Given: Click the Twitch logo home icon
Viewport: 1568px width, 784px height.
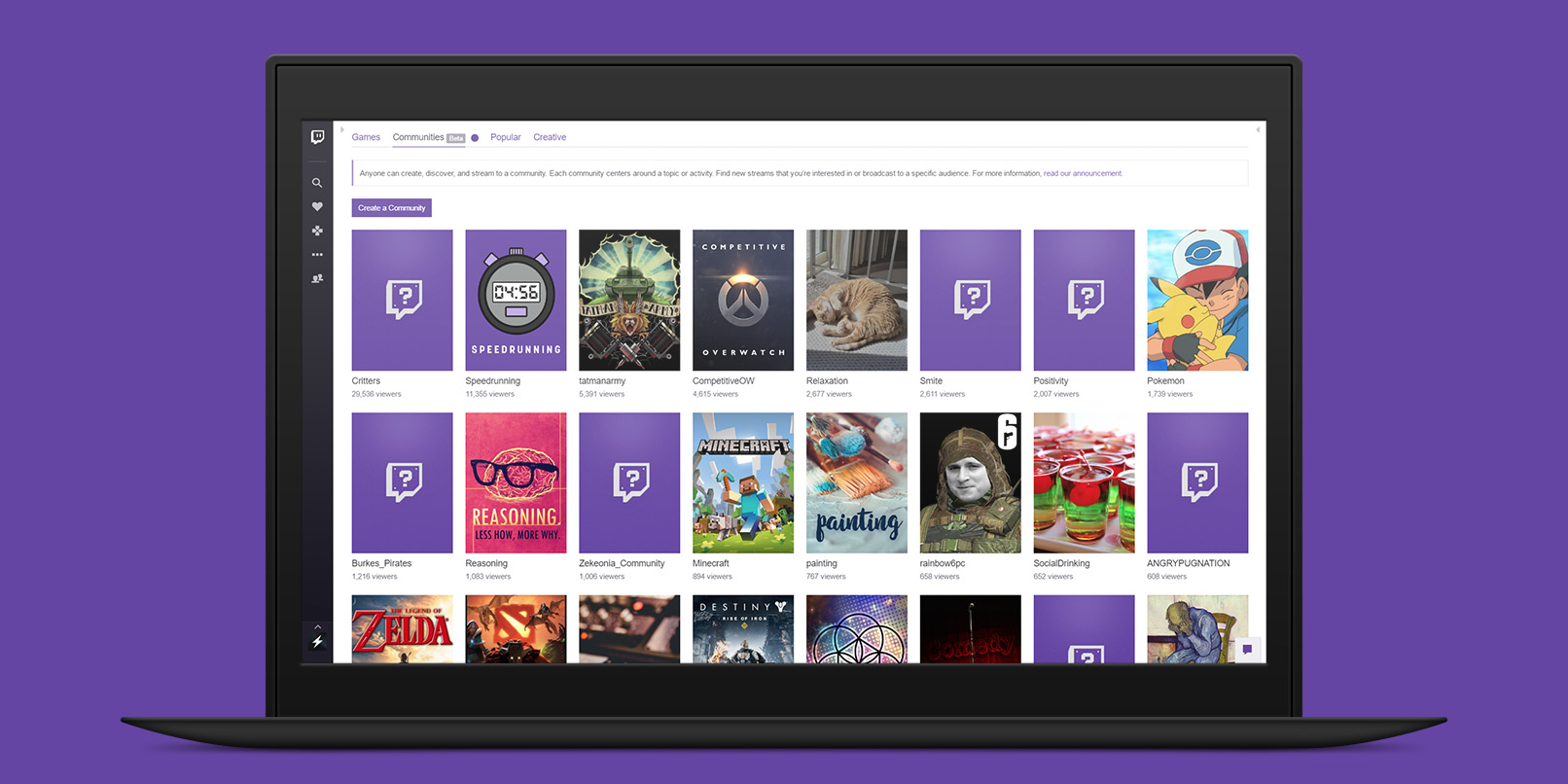Looking at the screenshot, I should [317, 137].
